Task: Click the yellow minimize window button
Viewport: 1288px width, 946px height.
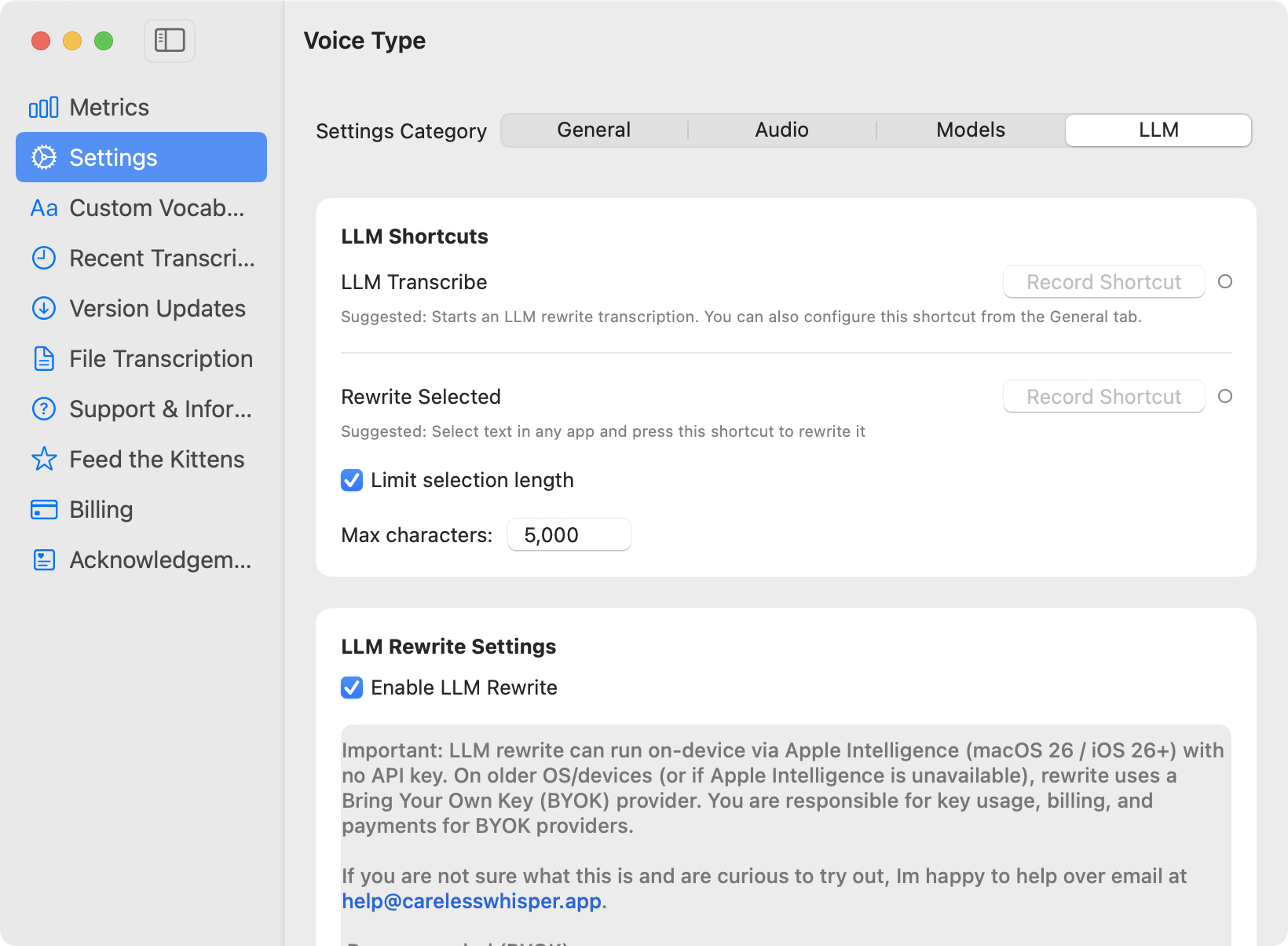Action: tap(72, 40)
